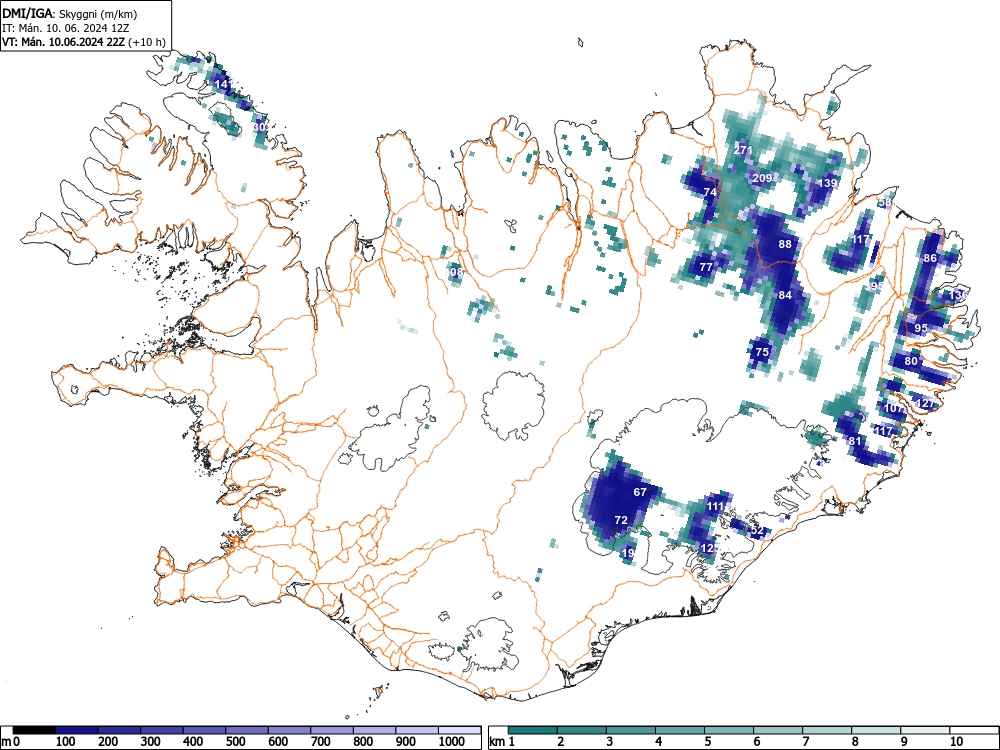
Task: Click the 58 value label
Action: (x=885, y=203)
